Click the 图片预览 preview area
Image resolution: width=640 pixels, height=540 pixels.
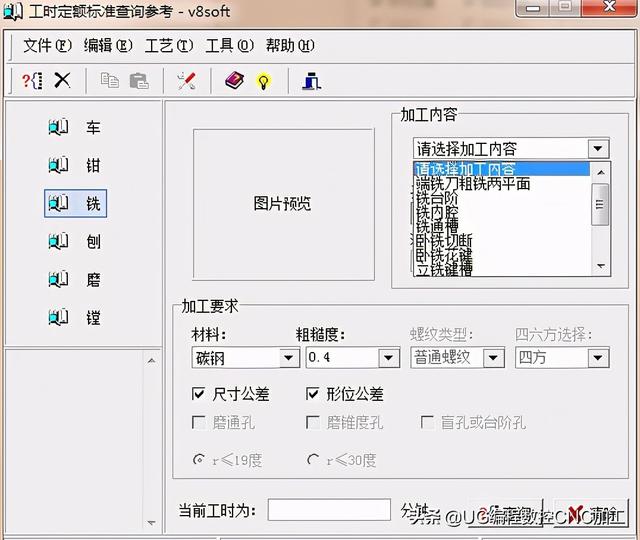click(283, 204)
